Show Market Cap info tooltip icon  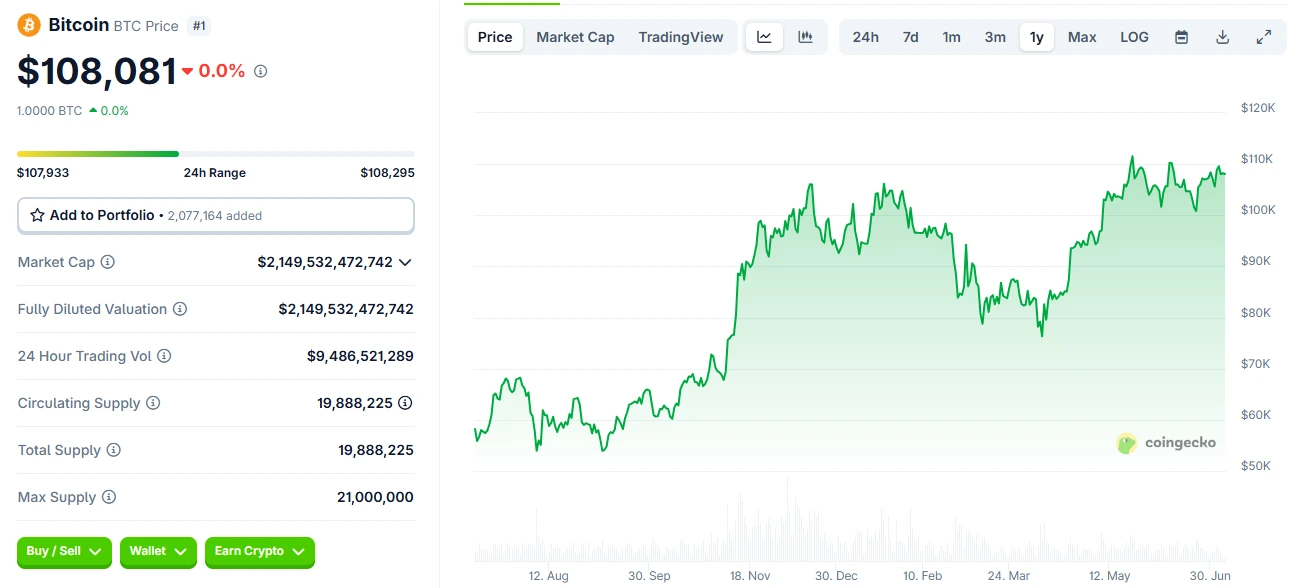click(x=108, y=262)
